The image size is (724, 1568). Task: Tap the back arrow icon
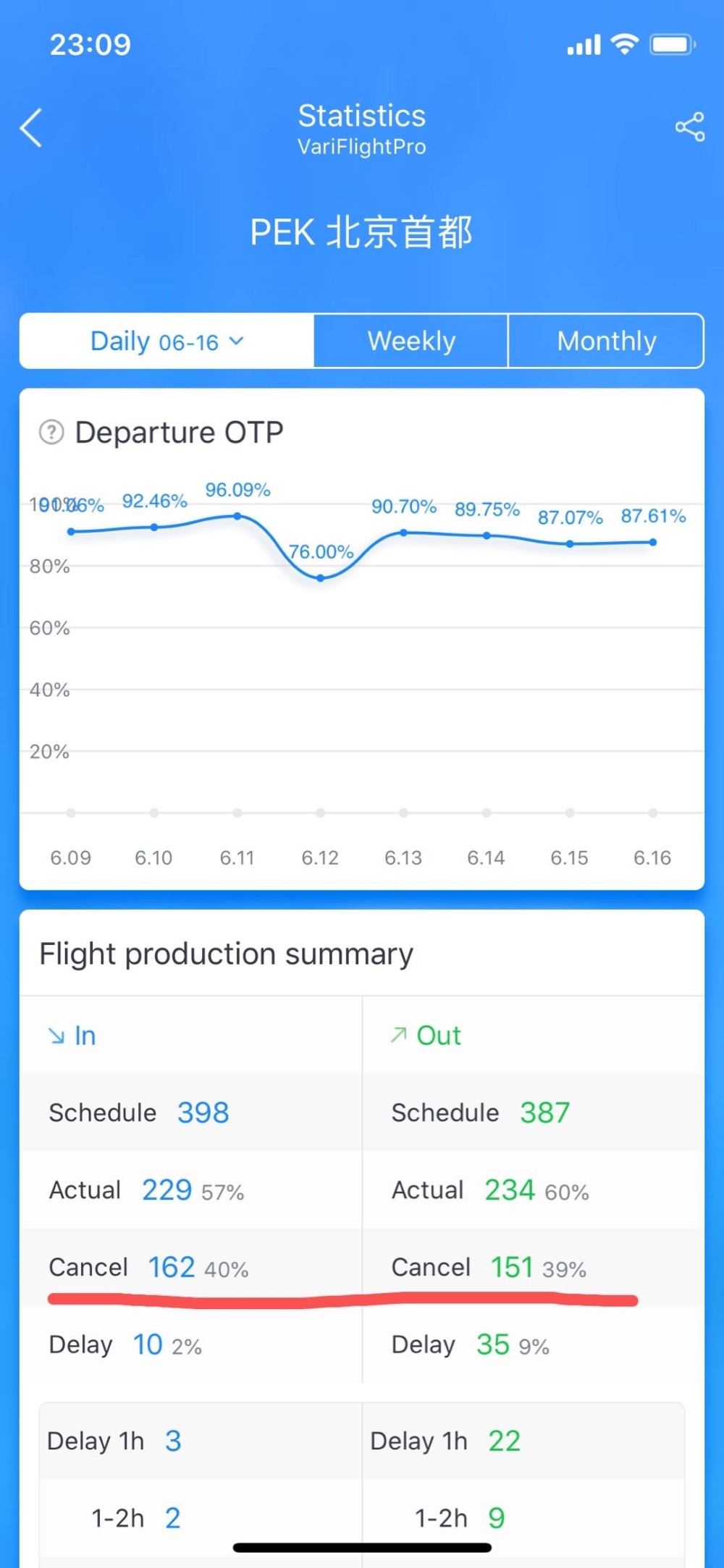31,128
